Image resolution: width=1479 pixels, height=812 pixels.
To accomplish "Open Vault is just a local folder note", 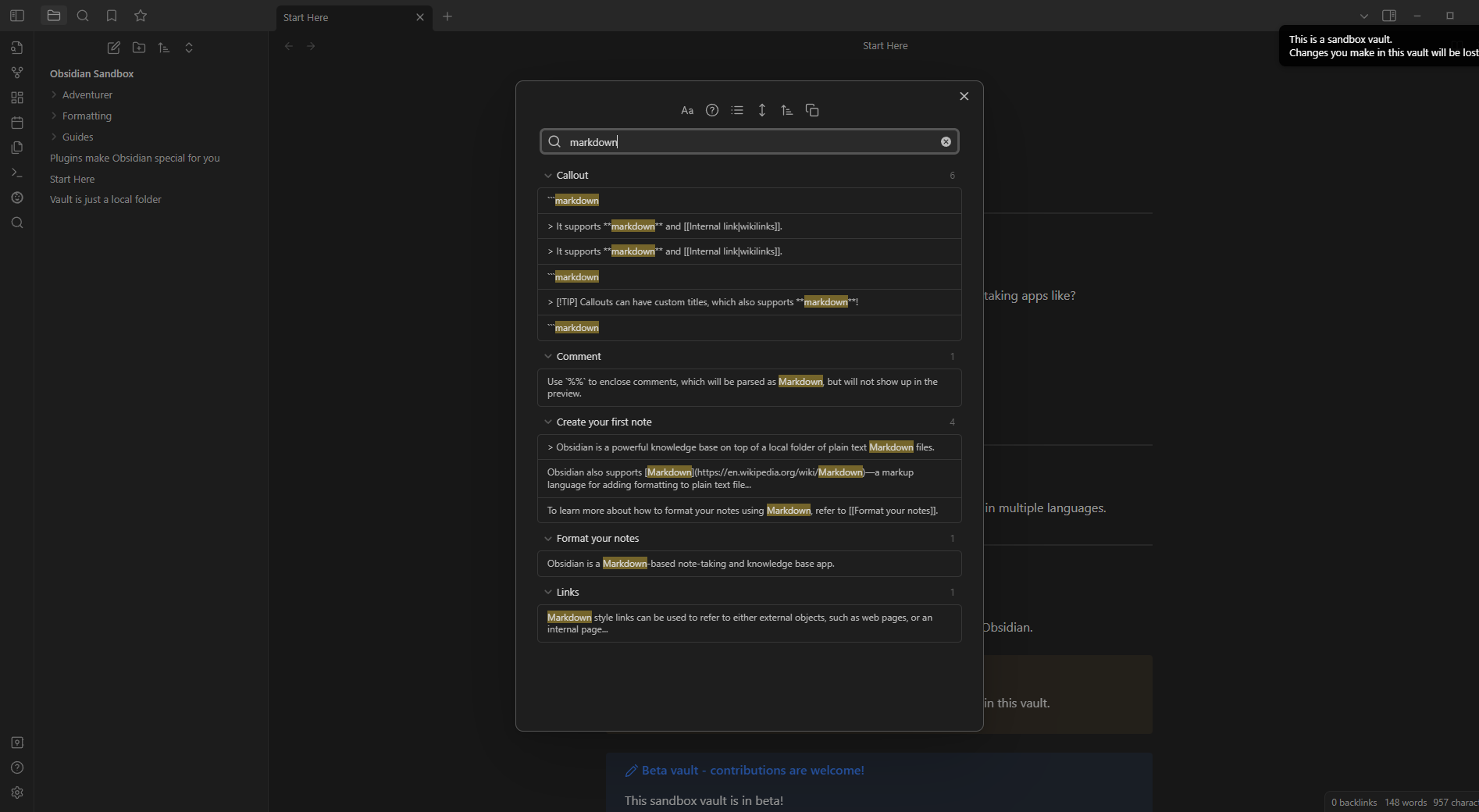I will click(x=105, y=199).
